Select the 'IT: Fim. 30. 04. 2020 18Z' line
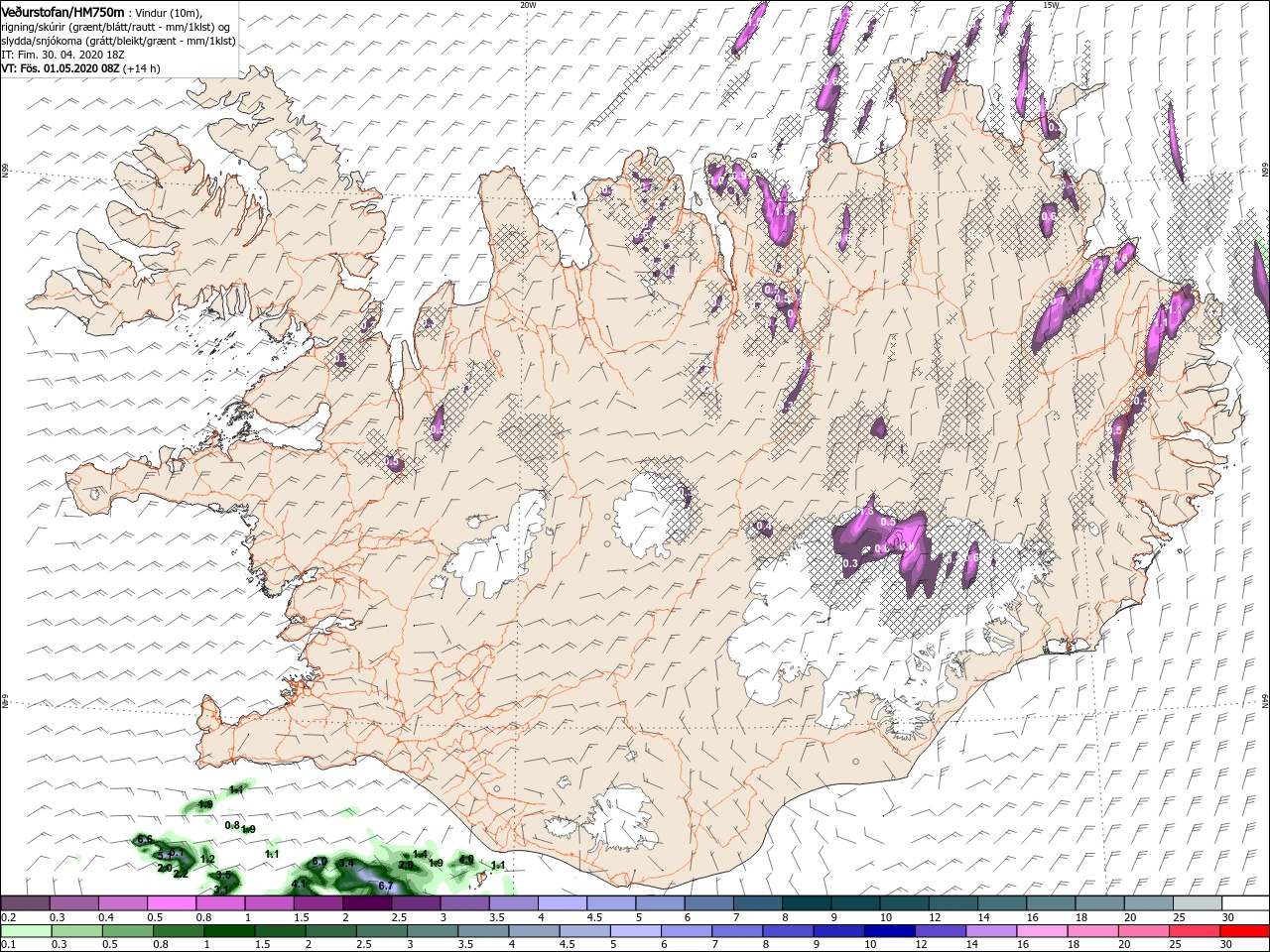 click(x=63, y=55)
